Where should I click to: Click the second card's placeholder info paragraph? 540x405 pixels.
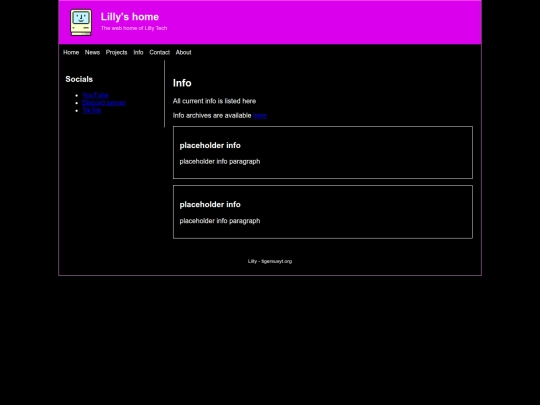tap(220, 221)
